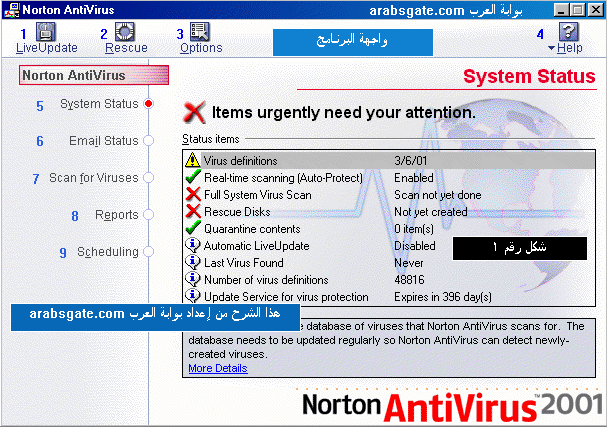Click the Expires in 396 day(s) value

click(443, 297)
